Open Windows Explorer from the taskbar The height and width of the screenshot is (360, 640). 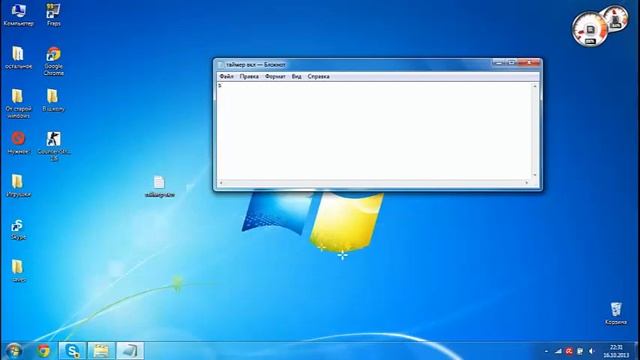101,351
